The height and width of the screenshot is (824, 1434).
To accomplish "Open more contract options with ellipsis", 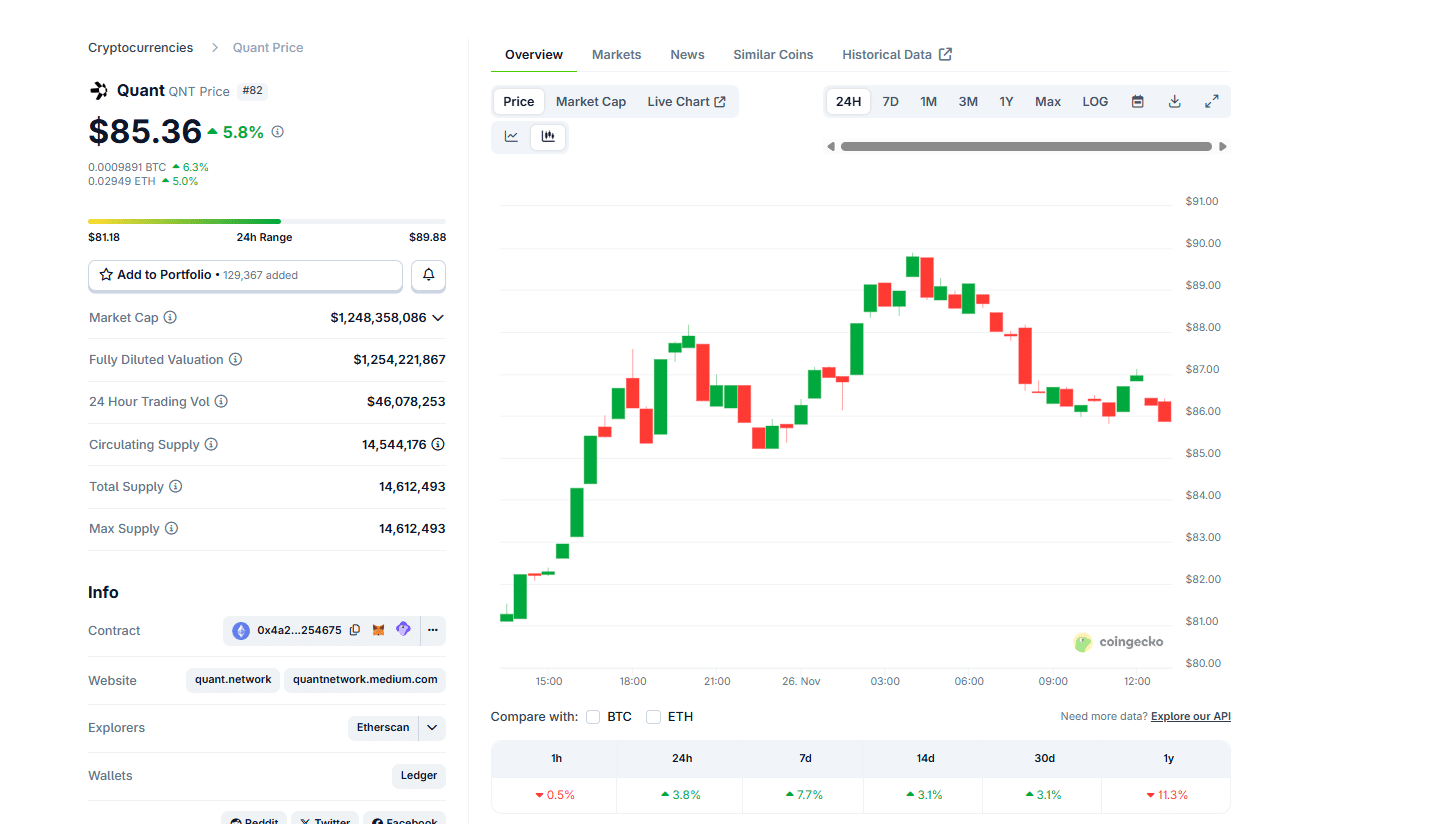I will [x=433, y=630].
